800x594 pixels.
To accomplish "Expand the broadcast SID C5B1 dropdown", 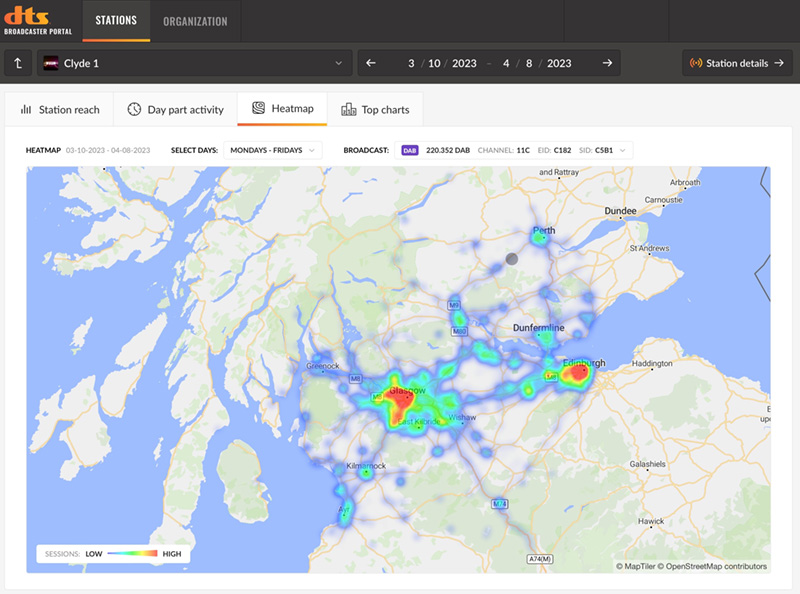I will [x=624, y=150].
